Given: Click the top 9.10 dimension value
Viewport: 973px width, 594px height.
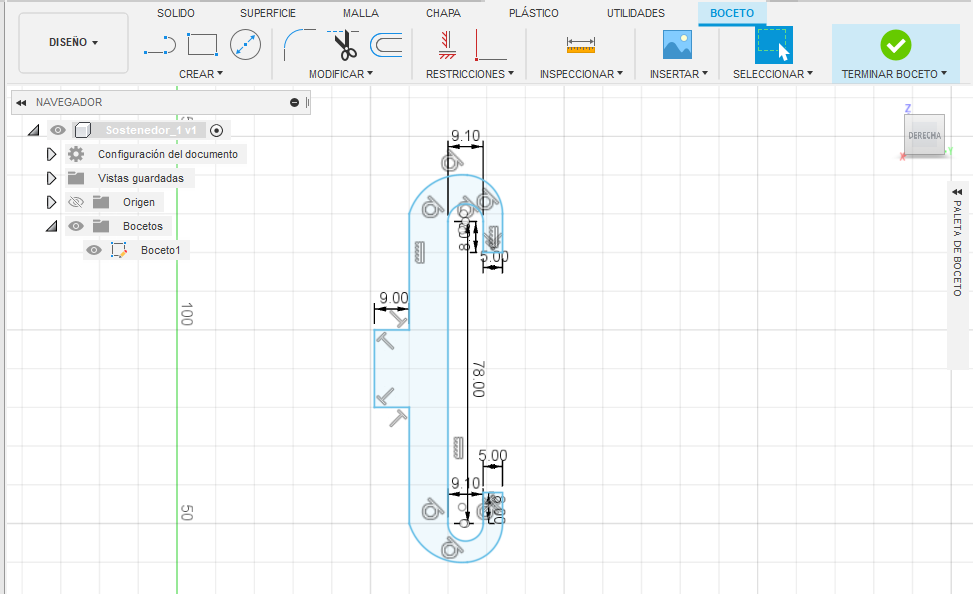Looking at the screenshot, I should click(465, 135).
